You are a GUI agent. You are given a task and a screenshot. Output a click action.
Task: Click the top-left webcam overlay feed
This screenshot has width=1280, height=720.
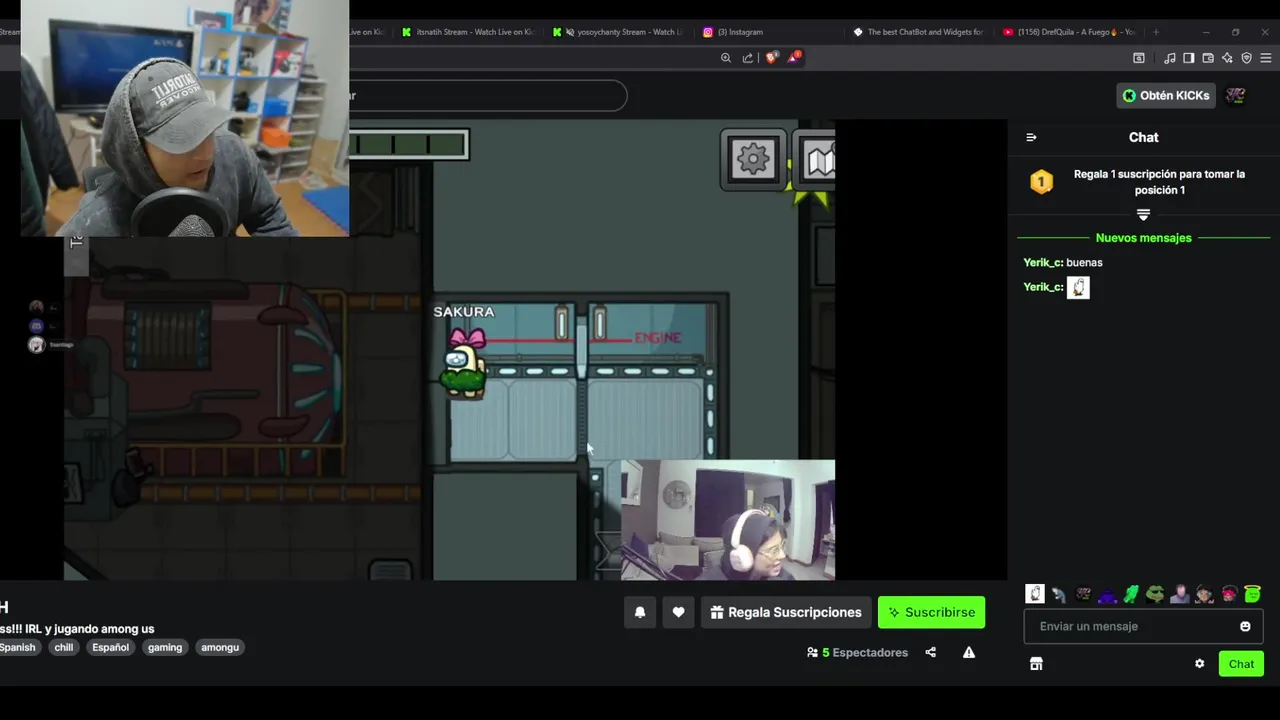pos(185,118)
